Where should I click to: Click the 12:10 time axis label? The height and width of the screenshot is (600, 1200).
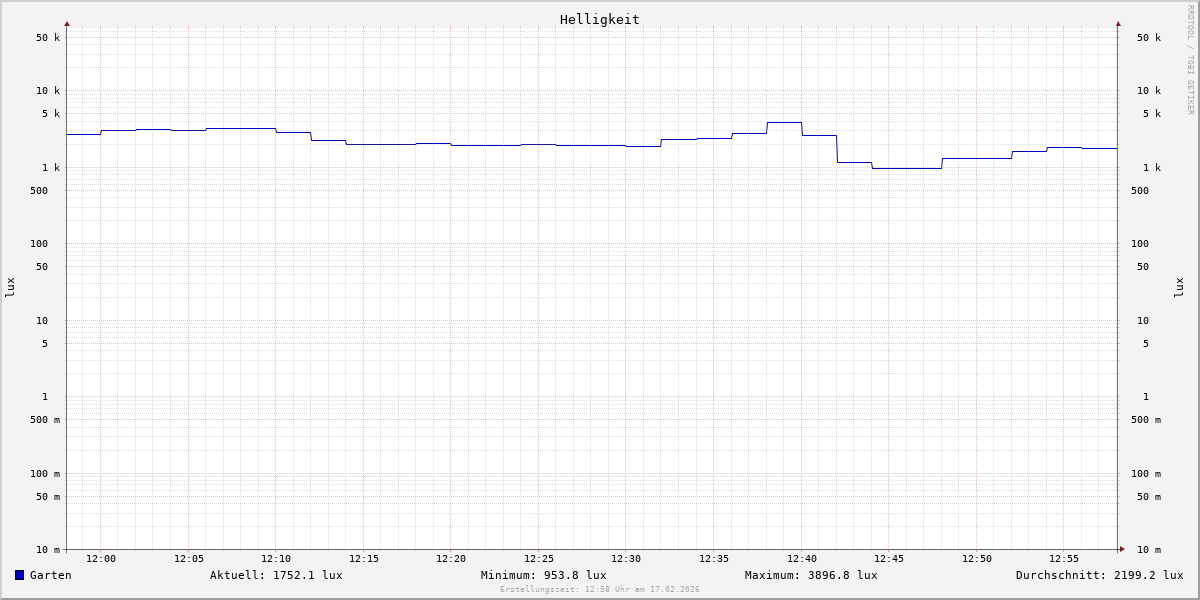[x=276, y=559]
